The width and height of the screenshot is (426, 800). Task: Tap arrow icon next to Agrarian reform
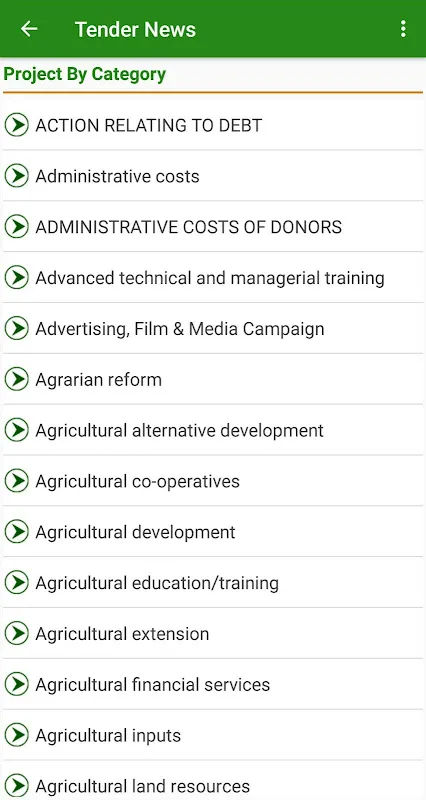[x=17, y=380]
